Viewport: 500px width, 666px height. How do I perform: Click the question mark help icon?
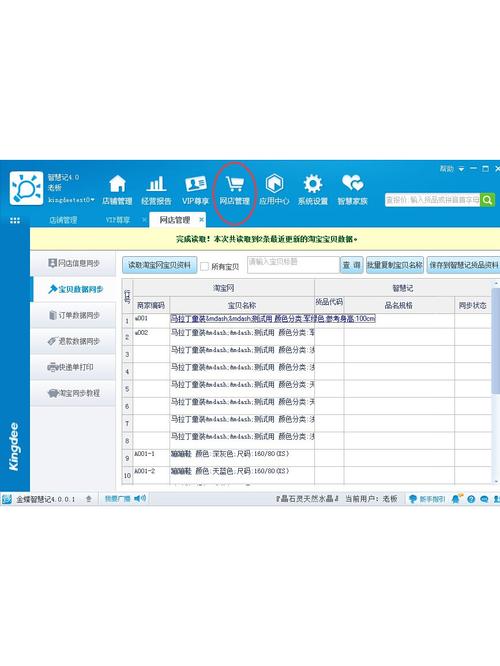tap(471, 499)
